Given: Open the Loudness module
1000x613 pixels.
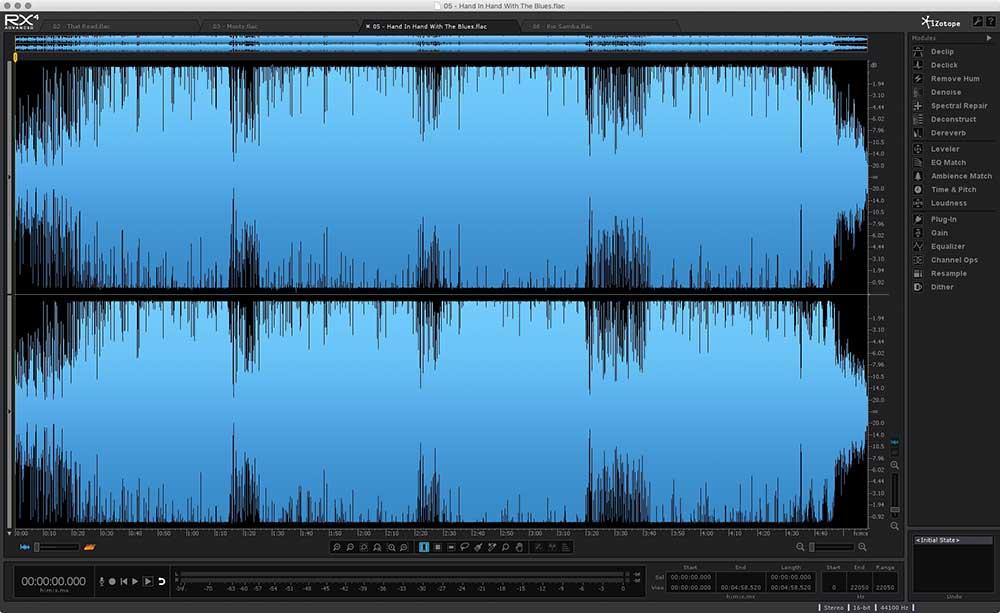Looking at the screenshot, I should click(948, 203).
